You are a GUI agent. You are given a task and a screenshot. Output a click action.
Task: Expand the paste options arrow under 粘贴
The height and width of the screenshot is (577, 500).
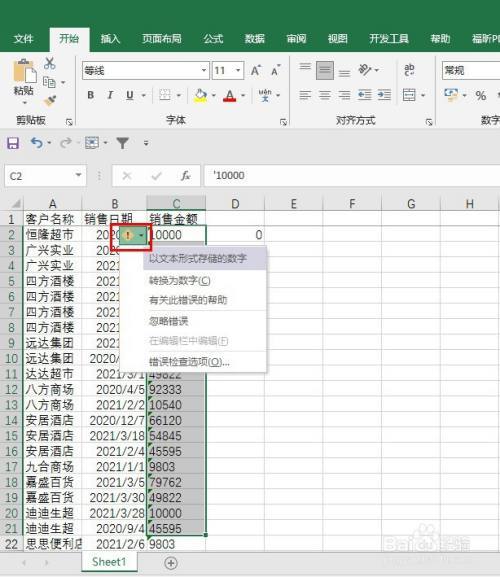pos(25,103)
